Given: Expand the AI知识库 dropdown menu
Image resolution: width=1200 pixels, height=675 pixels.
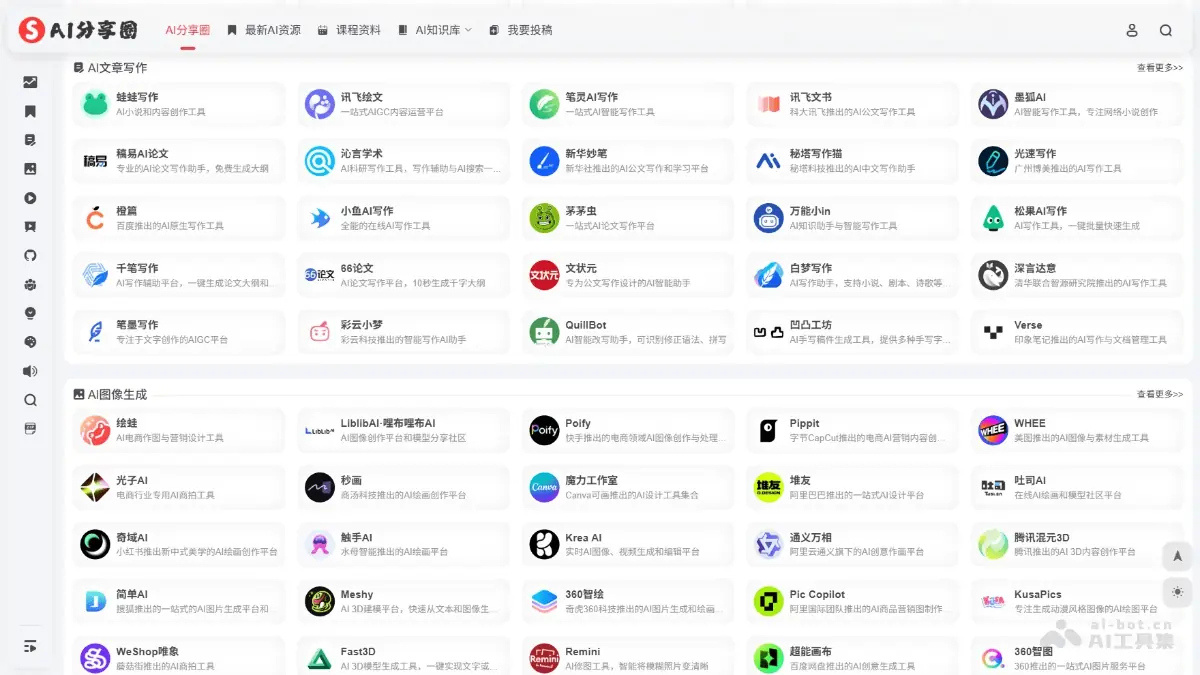Looking at the screenshot, I should pyautogui.click(x=435, y=30).
